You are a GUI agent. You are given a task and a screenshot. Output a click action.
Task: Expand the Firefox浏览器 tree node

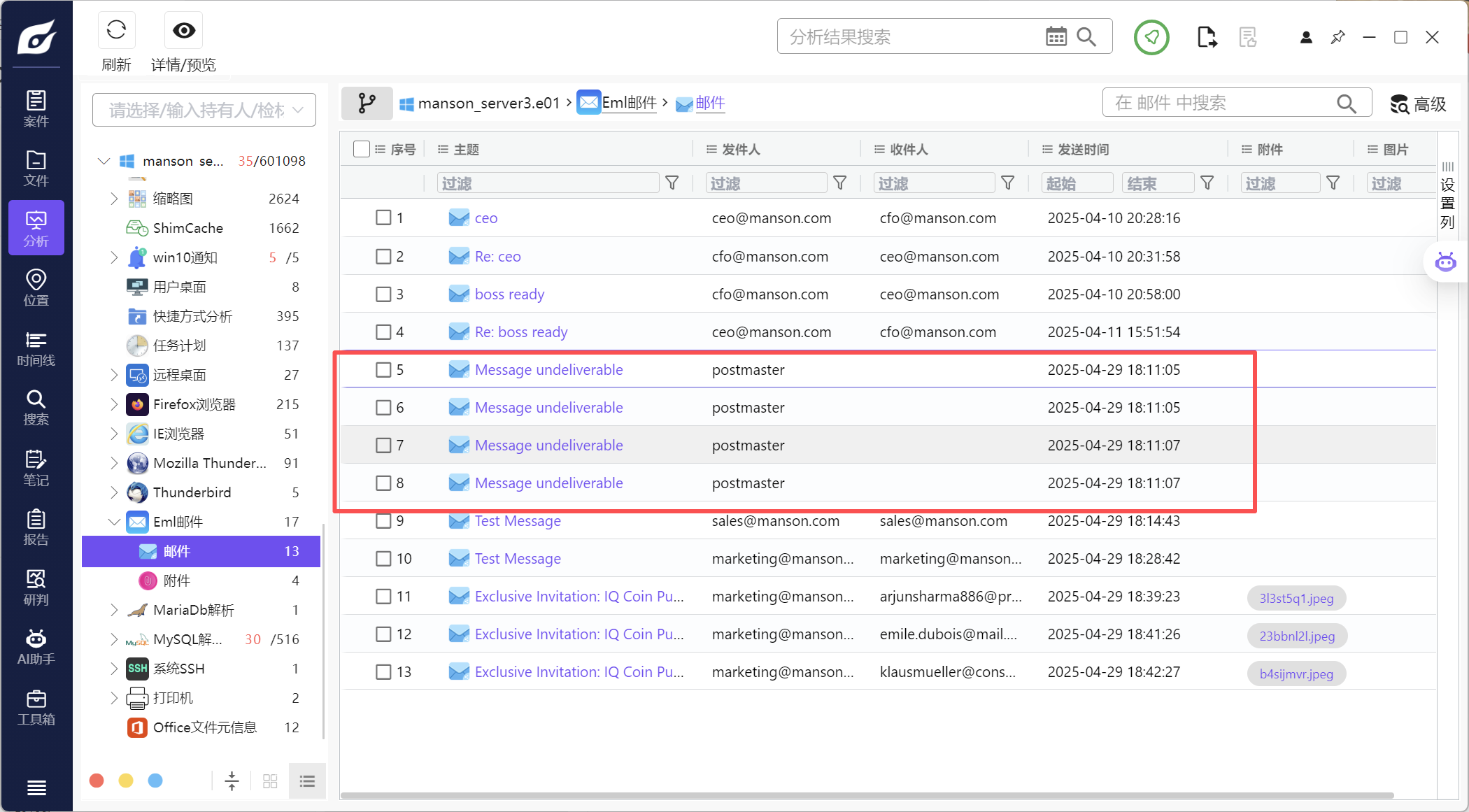click(x=113, y=404)
